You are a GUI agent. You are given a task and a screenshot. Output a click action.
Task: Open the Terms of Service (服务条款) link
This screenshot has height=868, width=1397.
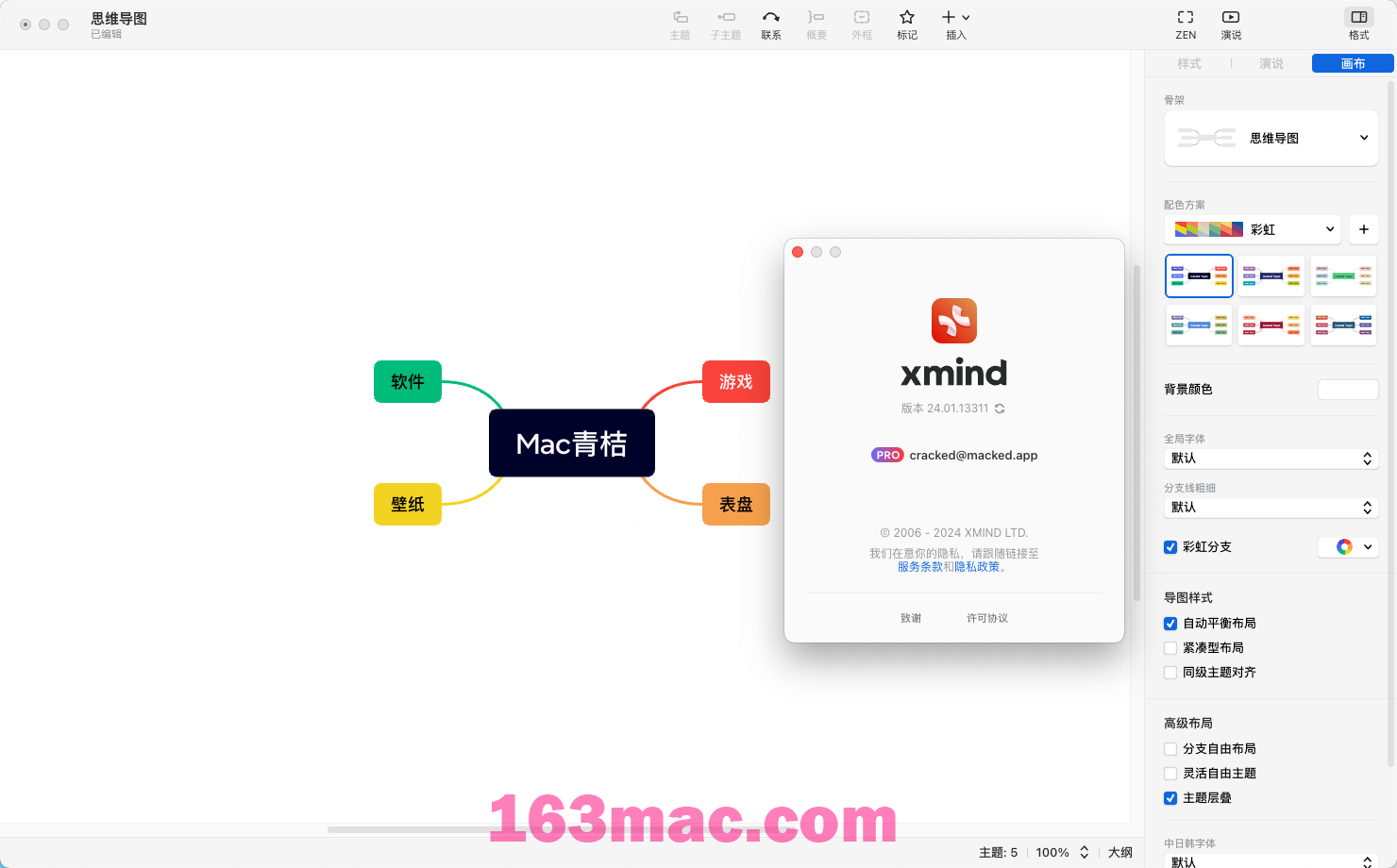click(x=919, y=567)
